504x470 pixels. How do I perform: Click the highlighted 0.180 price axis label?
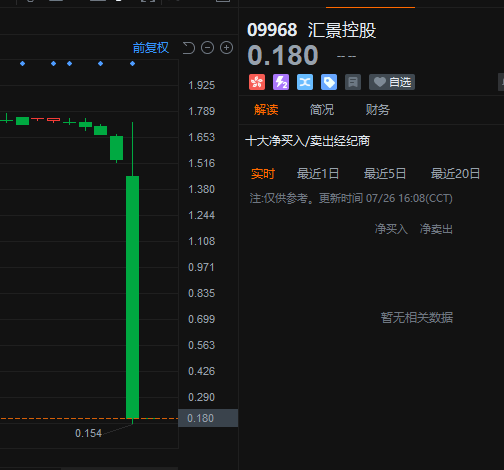click(208, 418)
